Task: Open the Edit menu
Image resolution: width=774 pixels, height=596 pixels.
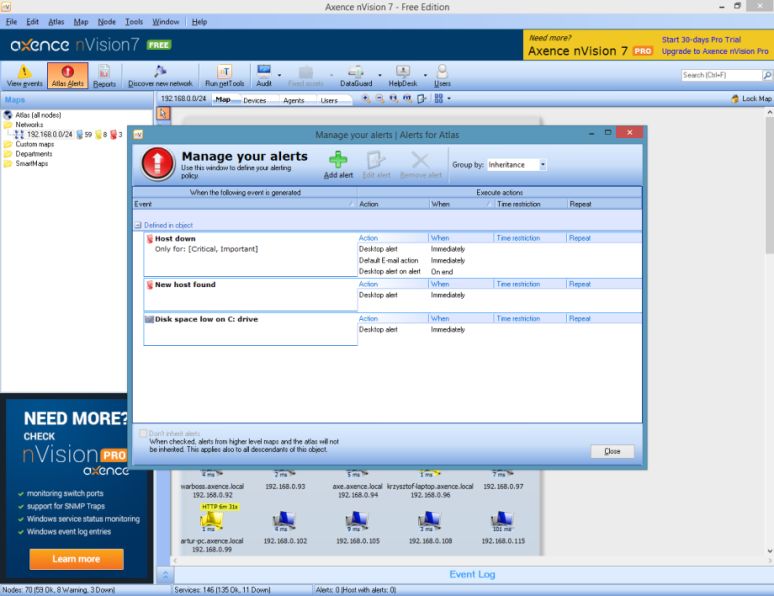Action: click(33, 22)
